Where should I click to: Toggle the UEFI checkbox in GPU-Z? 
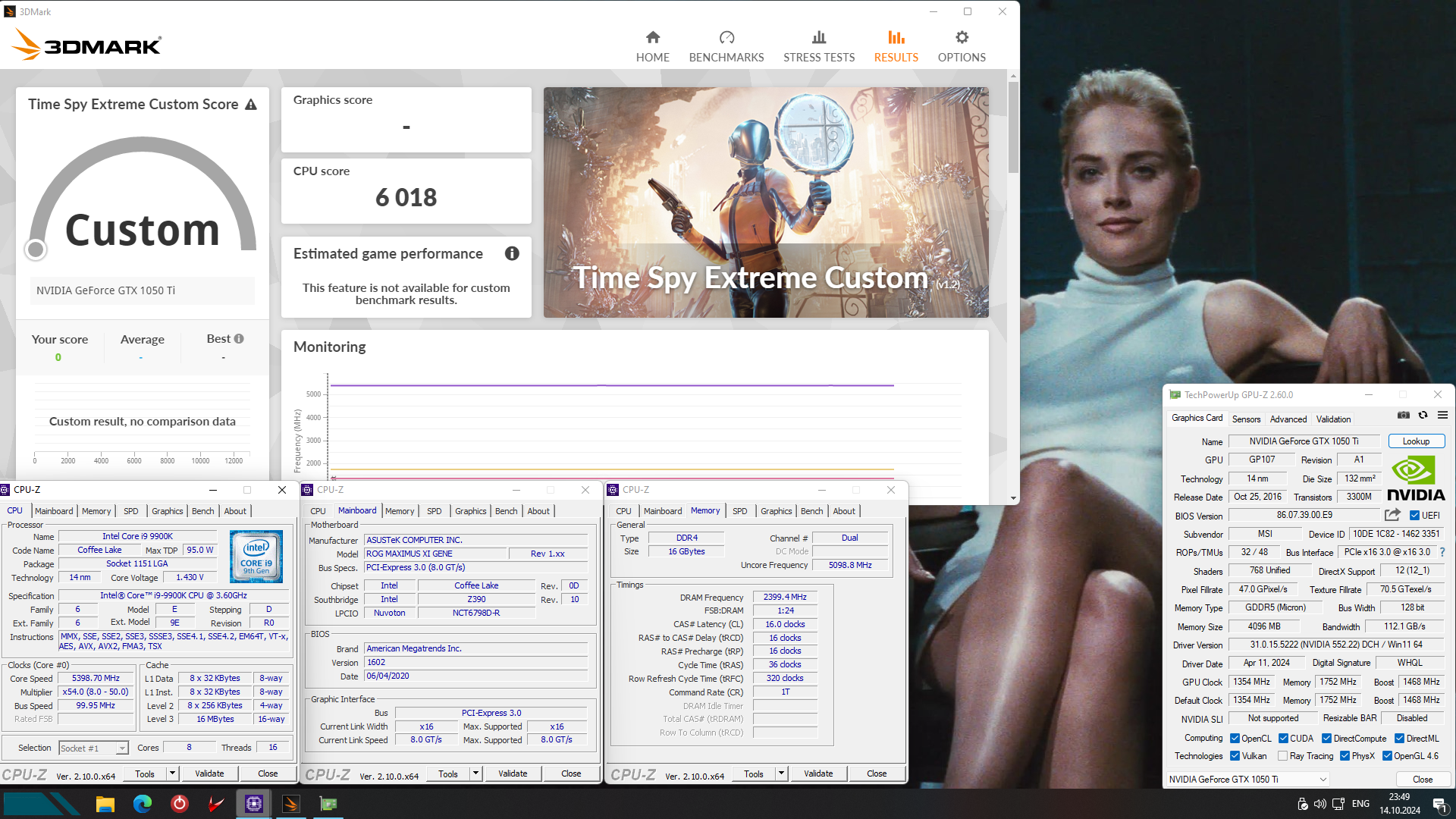coord(1414,516)
